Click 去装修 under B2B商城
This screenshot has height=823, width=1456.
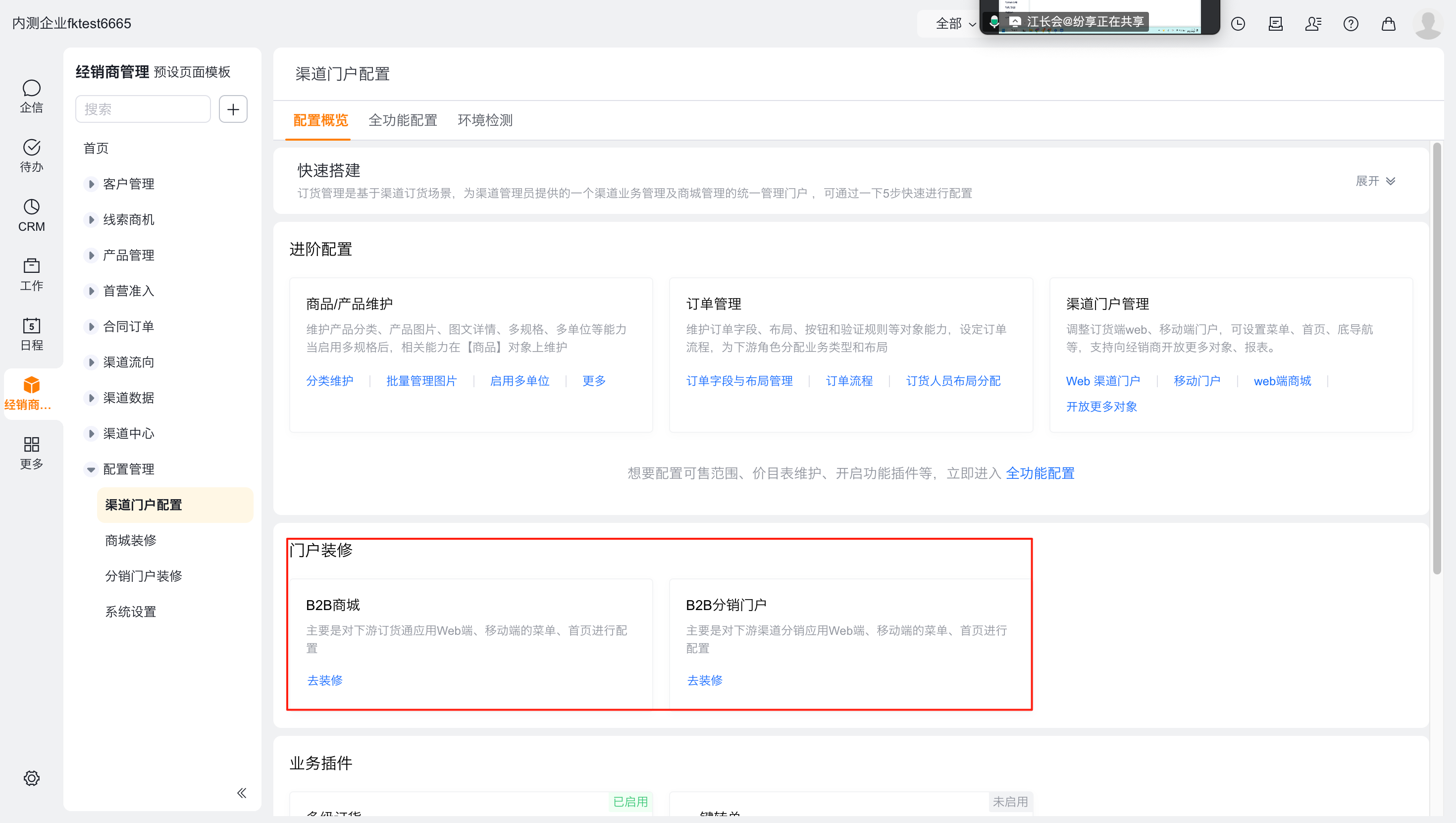pos(324,680)
